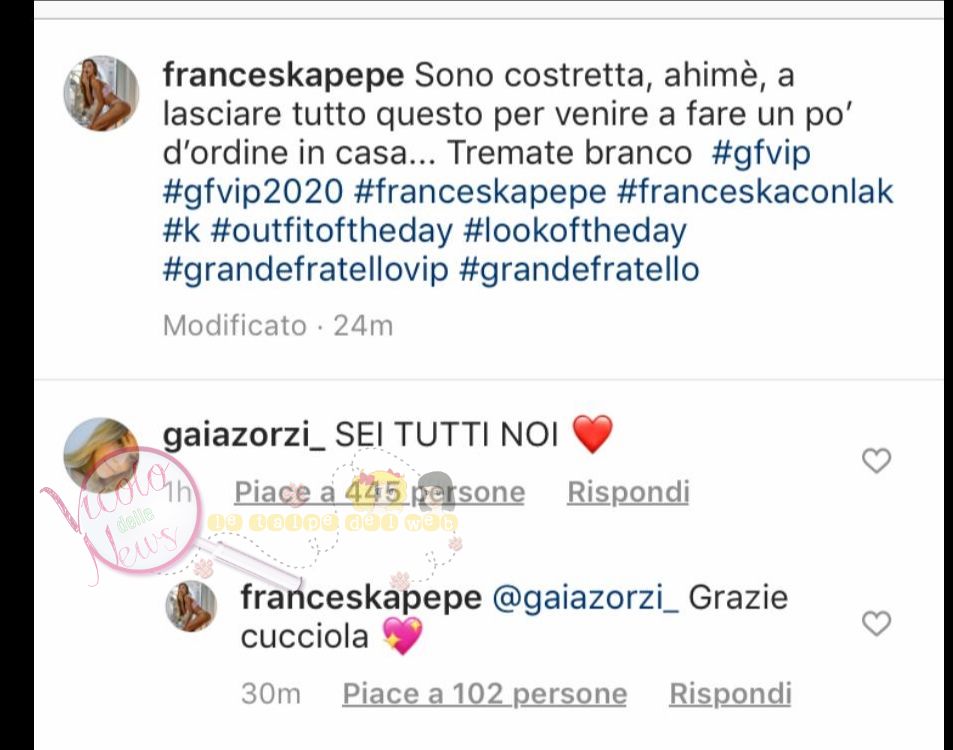
Task: Like gaiazorzi_'s comment with heart icon
Action: (x=876, y=461)
